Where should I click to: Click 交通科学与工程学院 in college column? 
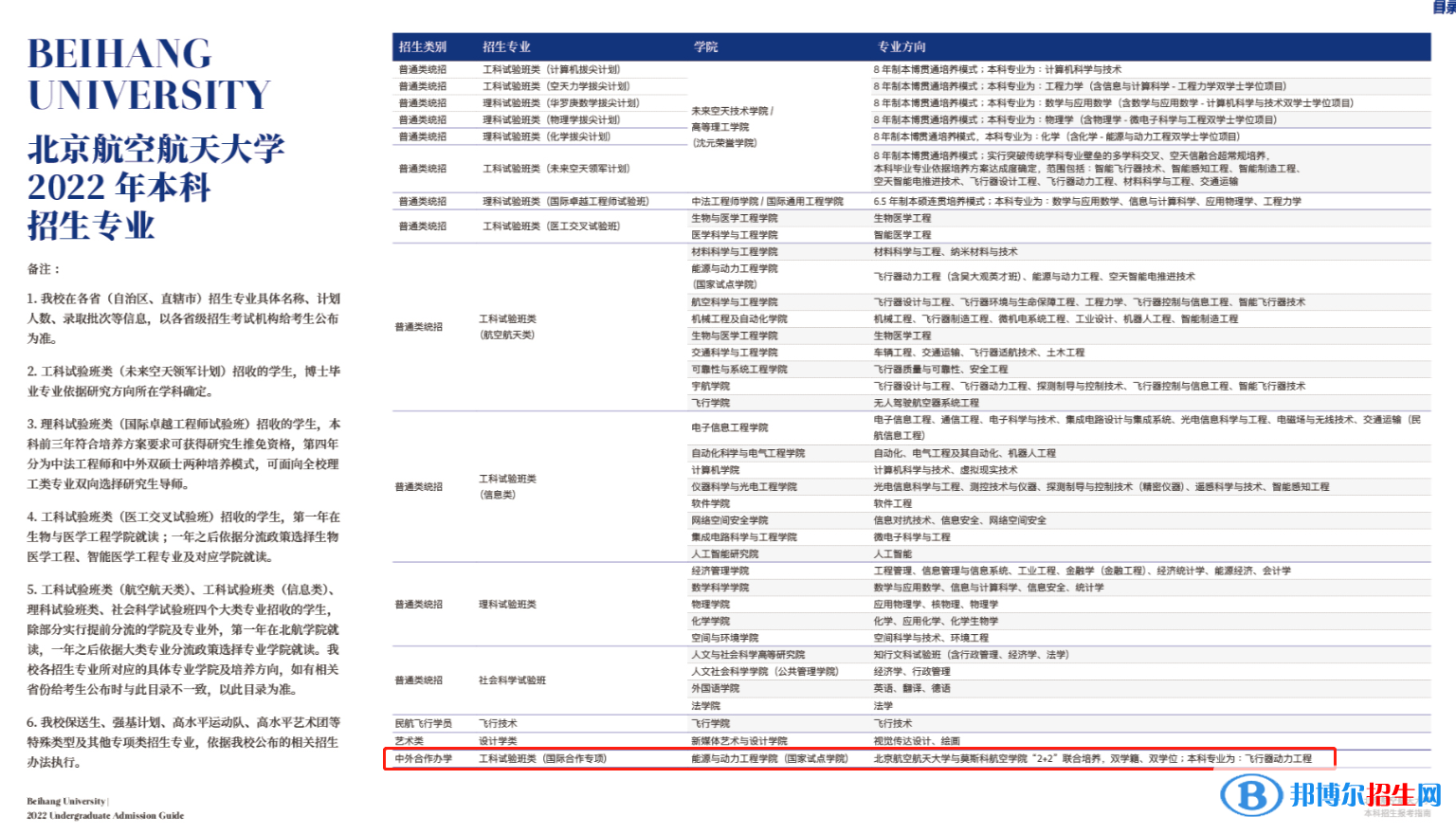click(x=734, y=352)
